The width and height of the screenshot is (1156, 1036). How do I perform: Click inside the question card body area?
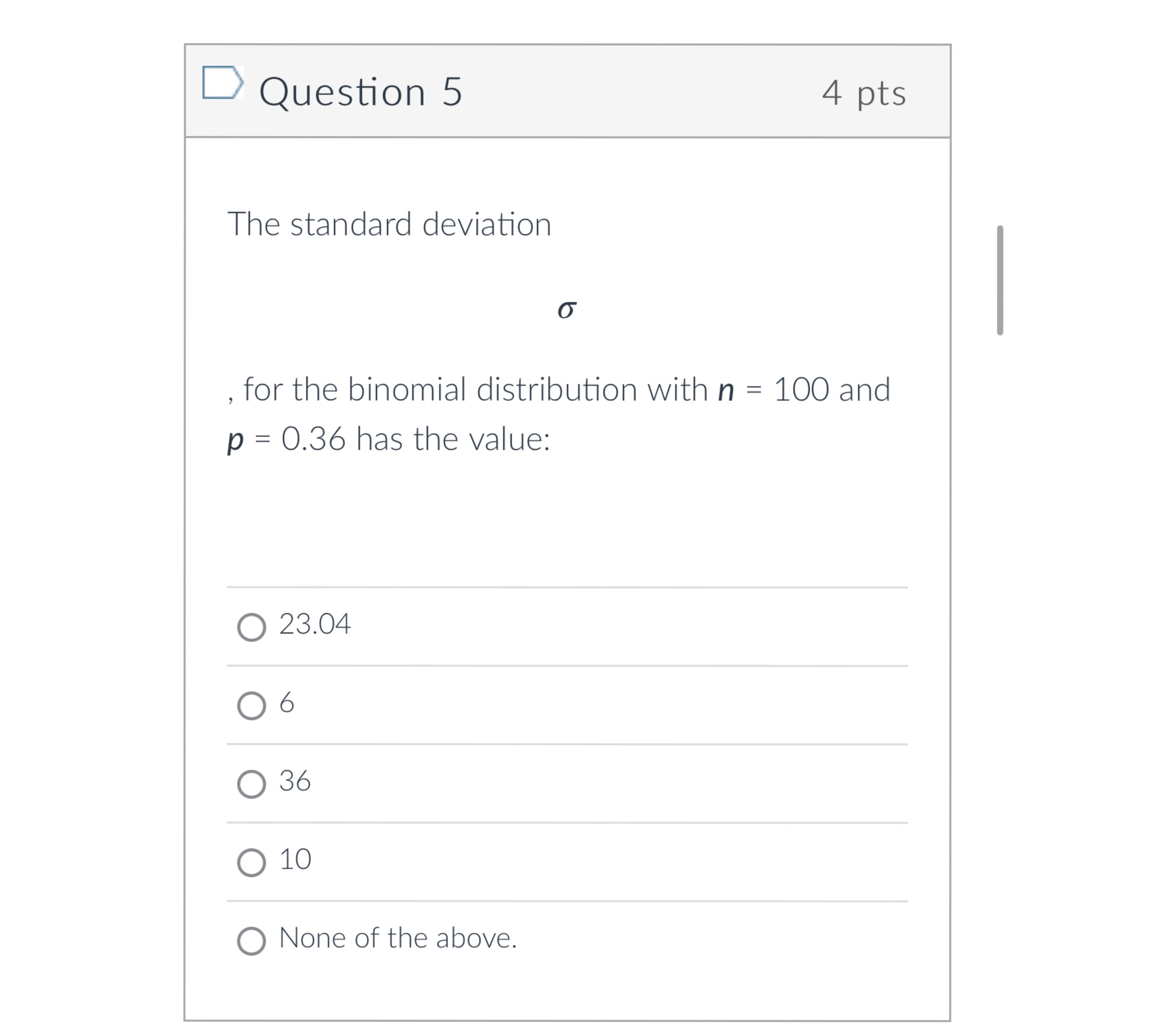click(569, 512)
